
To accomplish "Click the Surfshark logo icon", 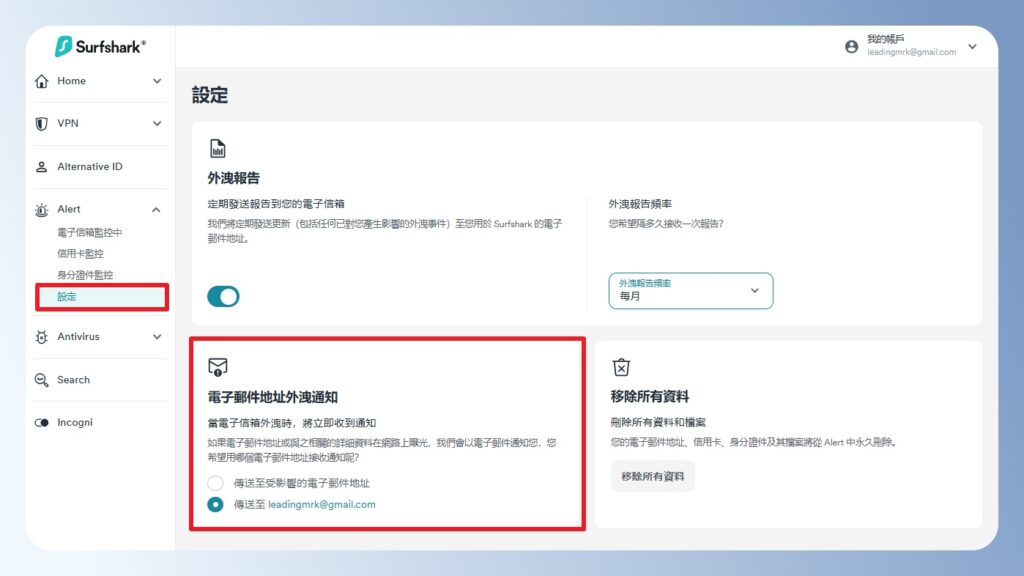I will click(64, 46).
